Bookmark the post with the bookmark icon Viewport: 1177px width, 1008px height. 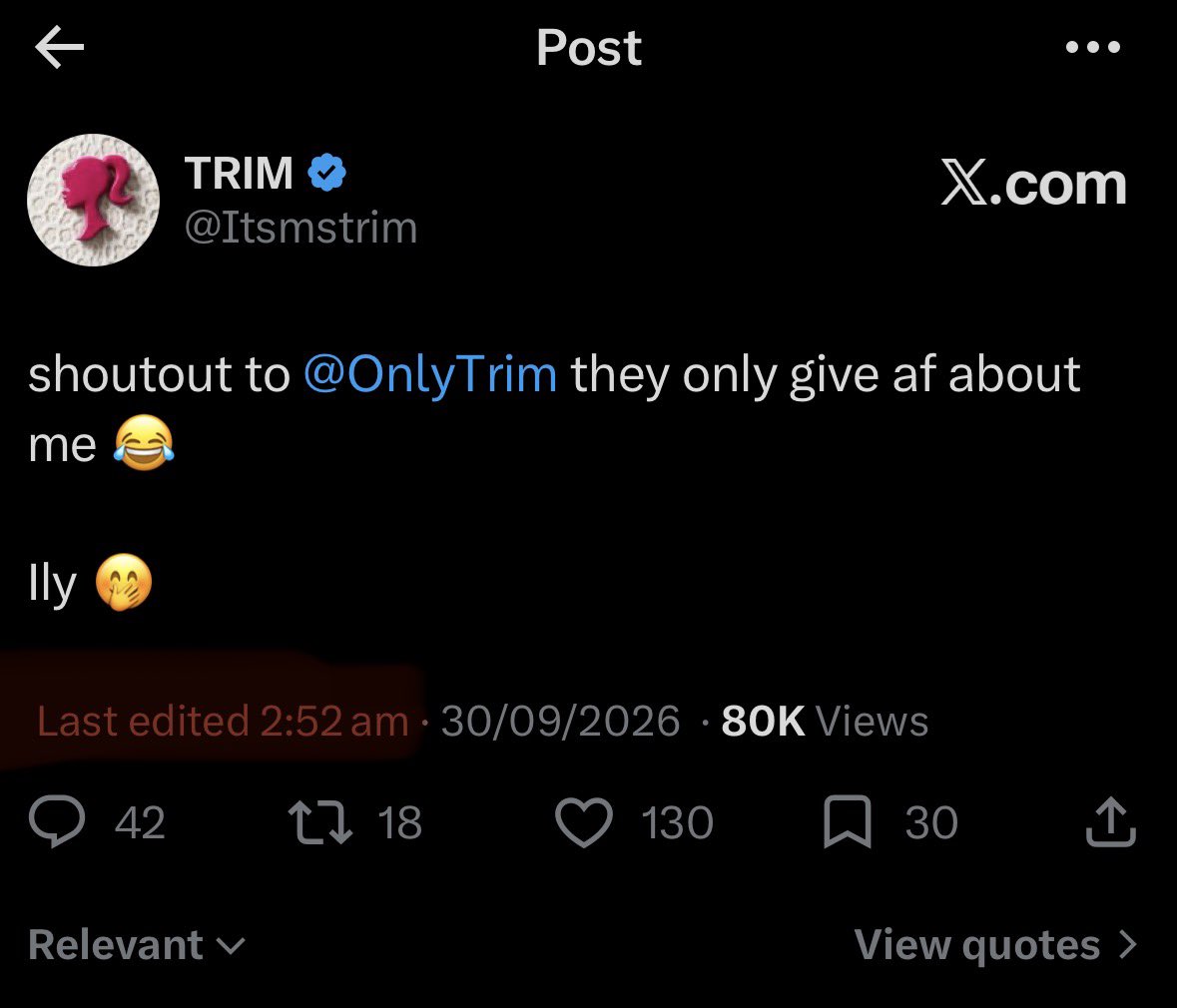[x=848, y=822]
